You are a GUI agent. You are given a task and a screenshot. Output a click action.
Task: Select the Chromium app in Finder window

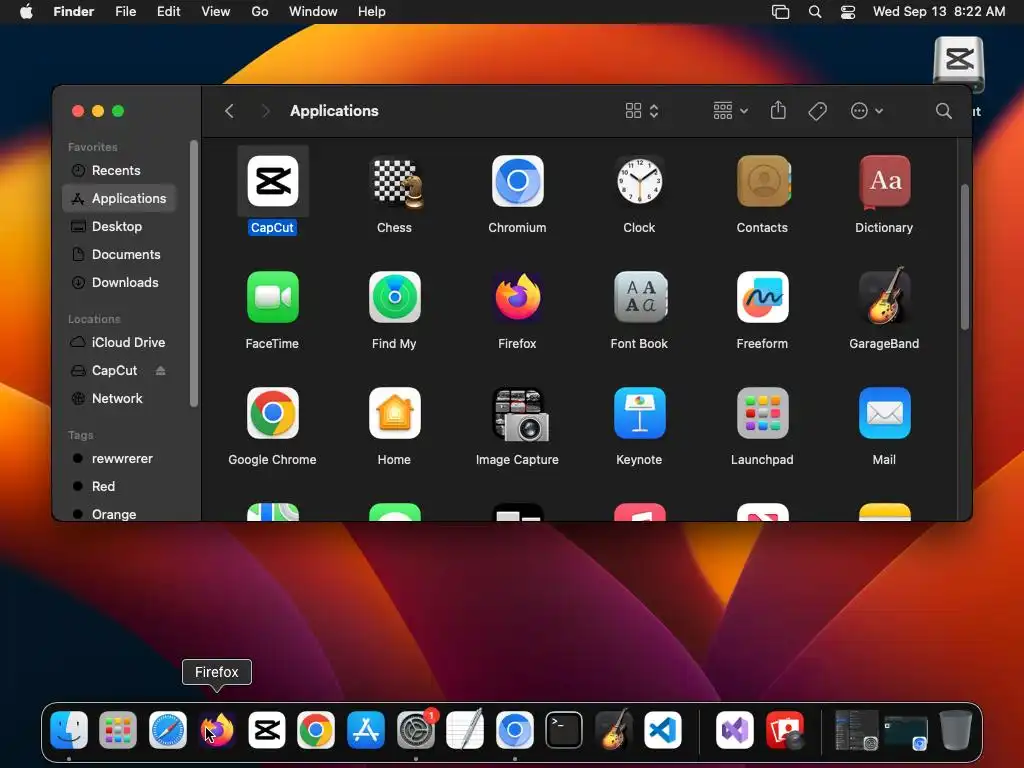(x=517, y=182)
